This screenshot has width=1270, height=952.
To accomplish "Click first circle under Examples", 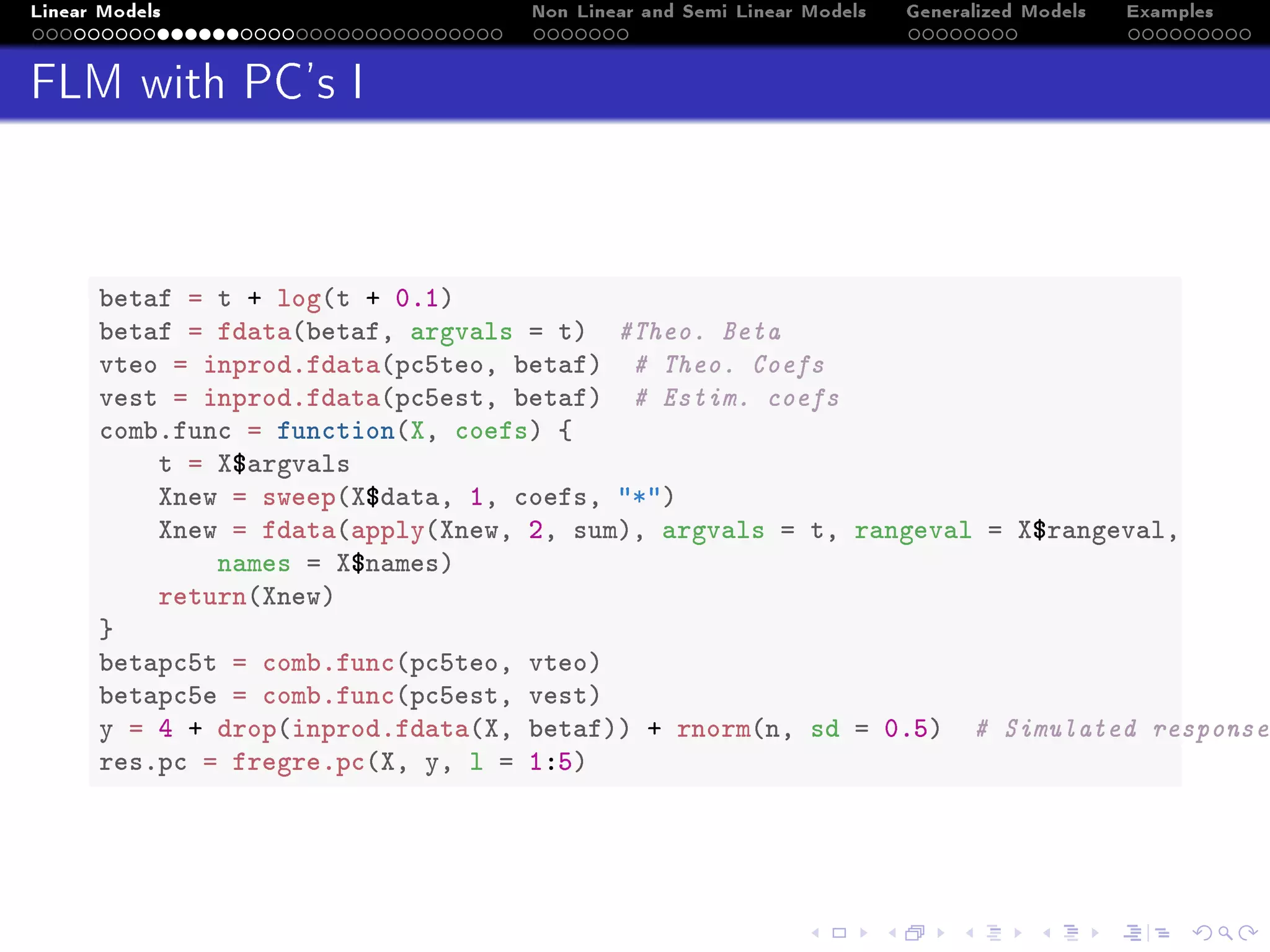I will coord(1134,35).
